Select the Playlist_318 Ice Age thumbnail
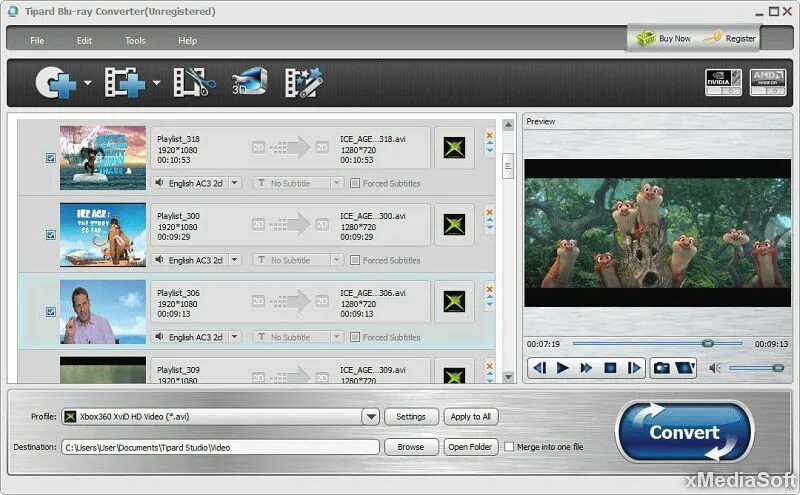The image size is (800, 495). coord(103,158)
